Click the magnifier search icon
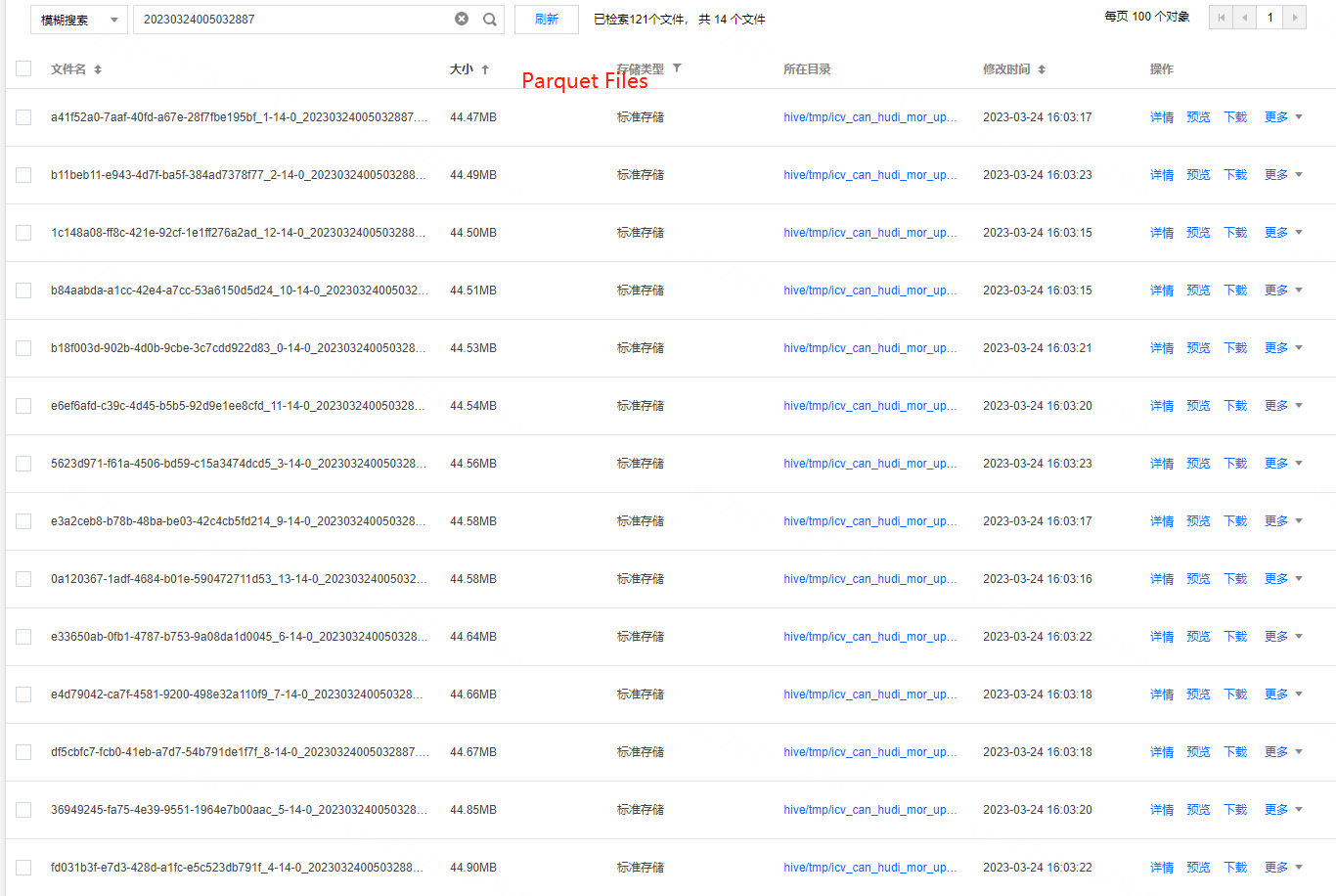Screen dimensions: 1336x896 [x=490, y=19]
